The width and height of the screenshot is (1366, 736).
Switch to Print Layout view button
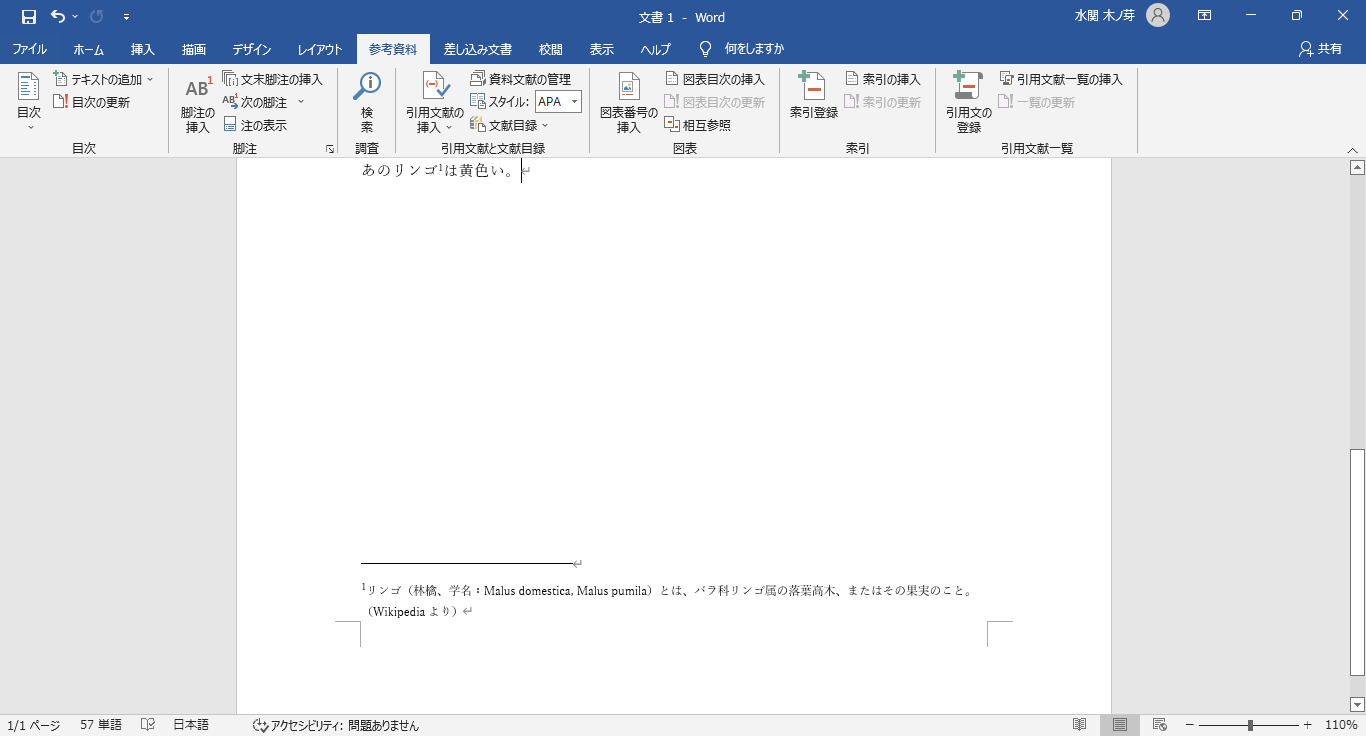point(1120,725)
